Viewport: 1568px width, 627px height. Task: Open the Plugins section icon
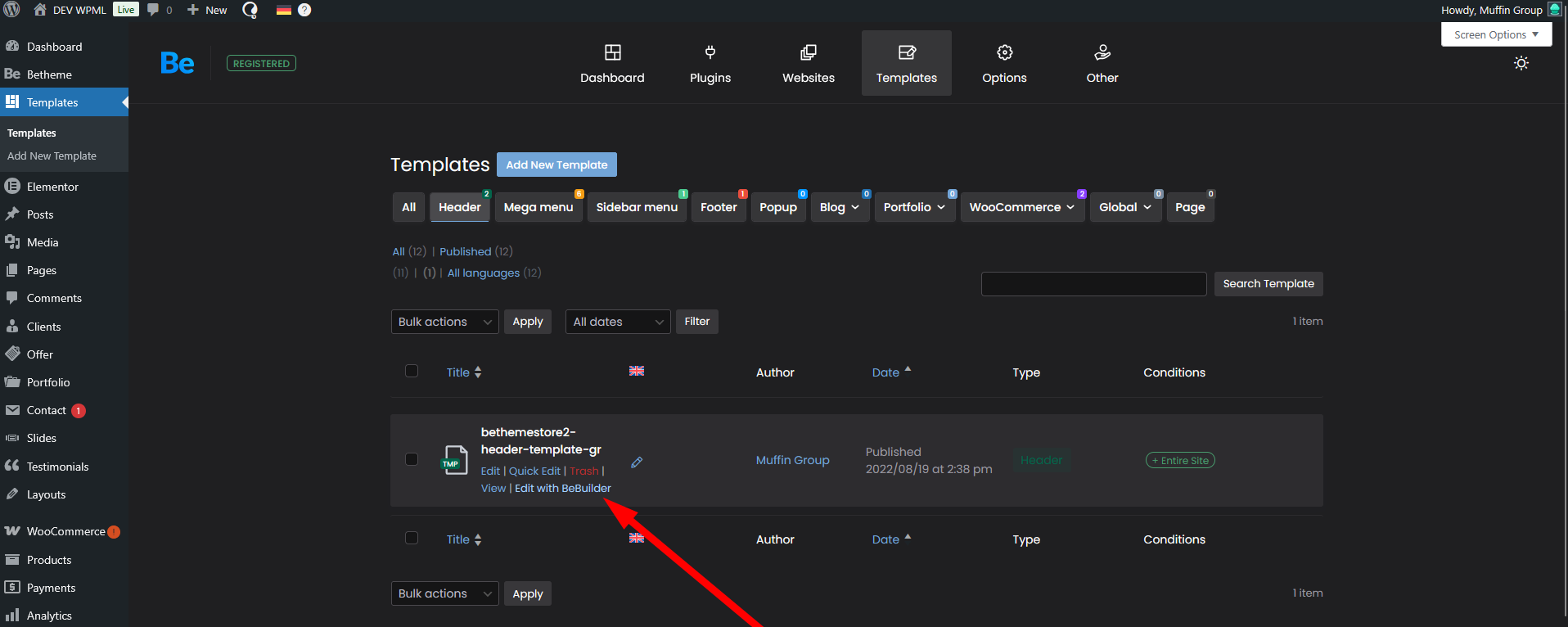coord(710,53)
